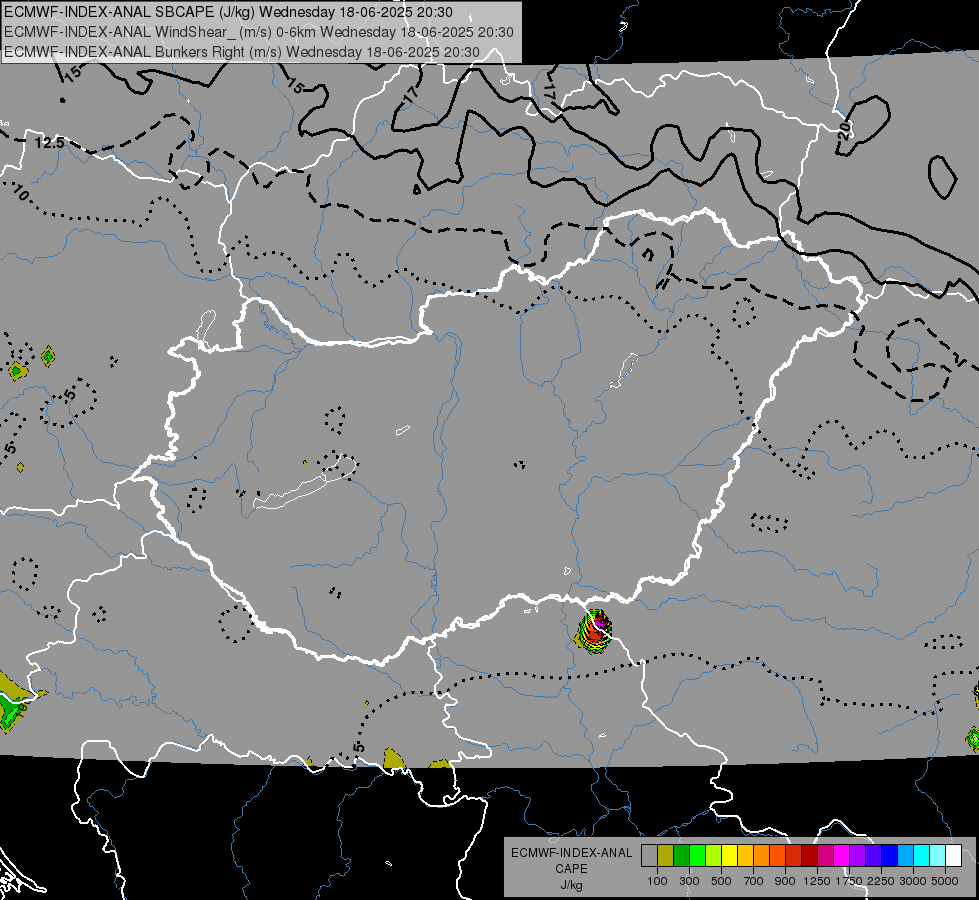Viewport: 979px width, 900px height.
Task: Click the CAPE label in the legend
Action: tap(571, 869)
